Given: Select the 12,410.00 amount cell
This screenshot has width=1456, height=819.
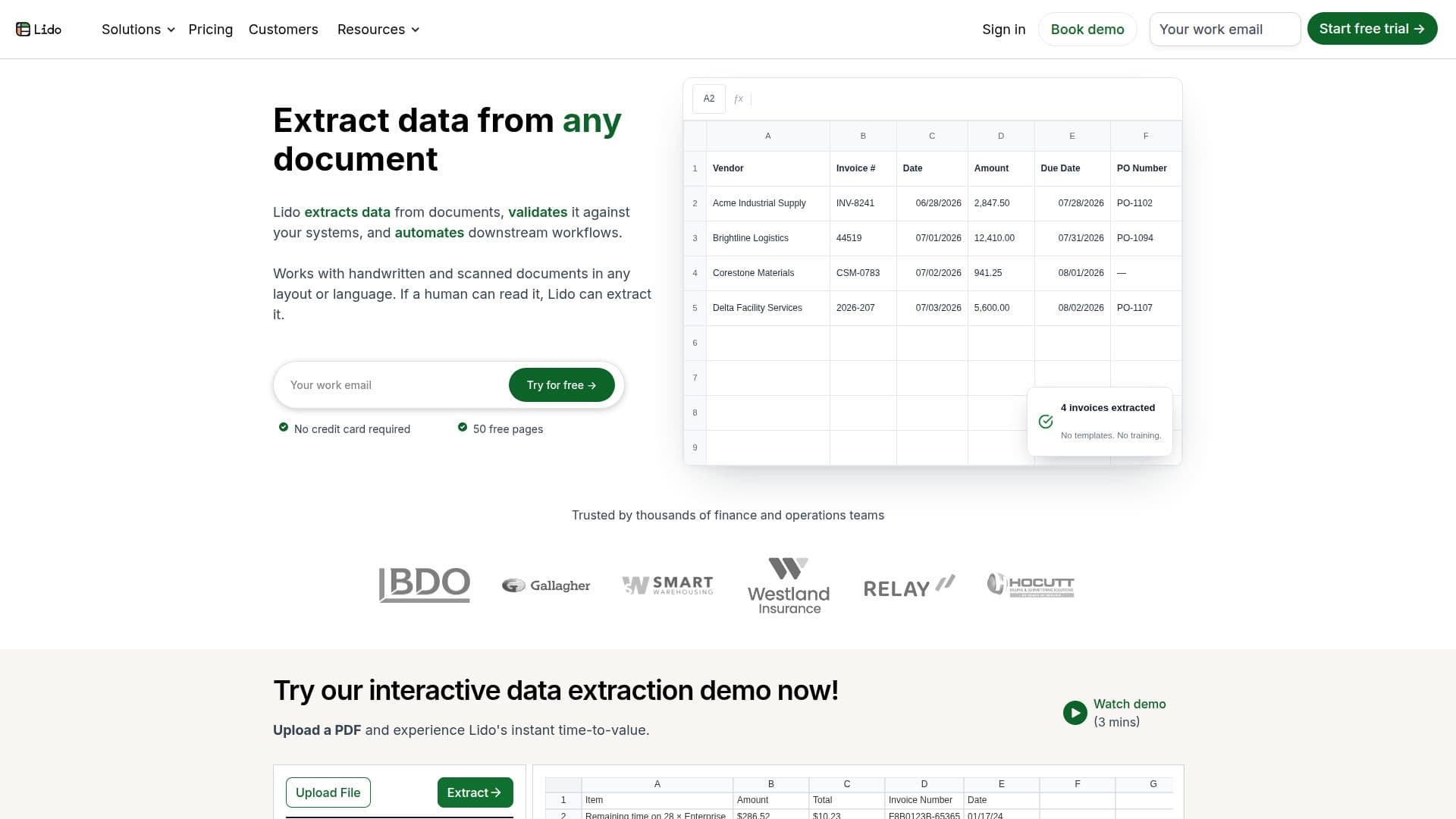Looking at the screenshot, I should [1001, 238].
